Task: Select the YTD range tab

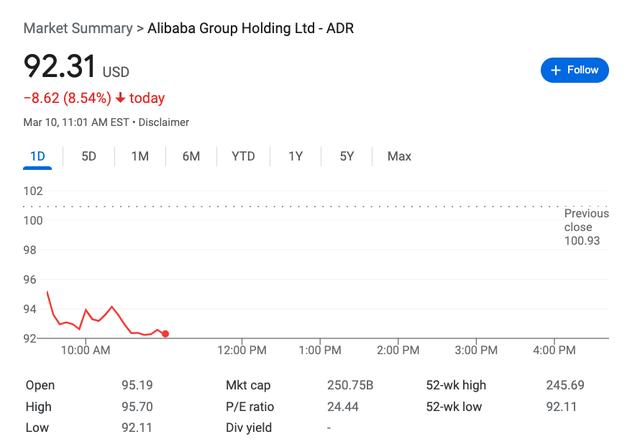Action: [x=243, y=156]
